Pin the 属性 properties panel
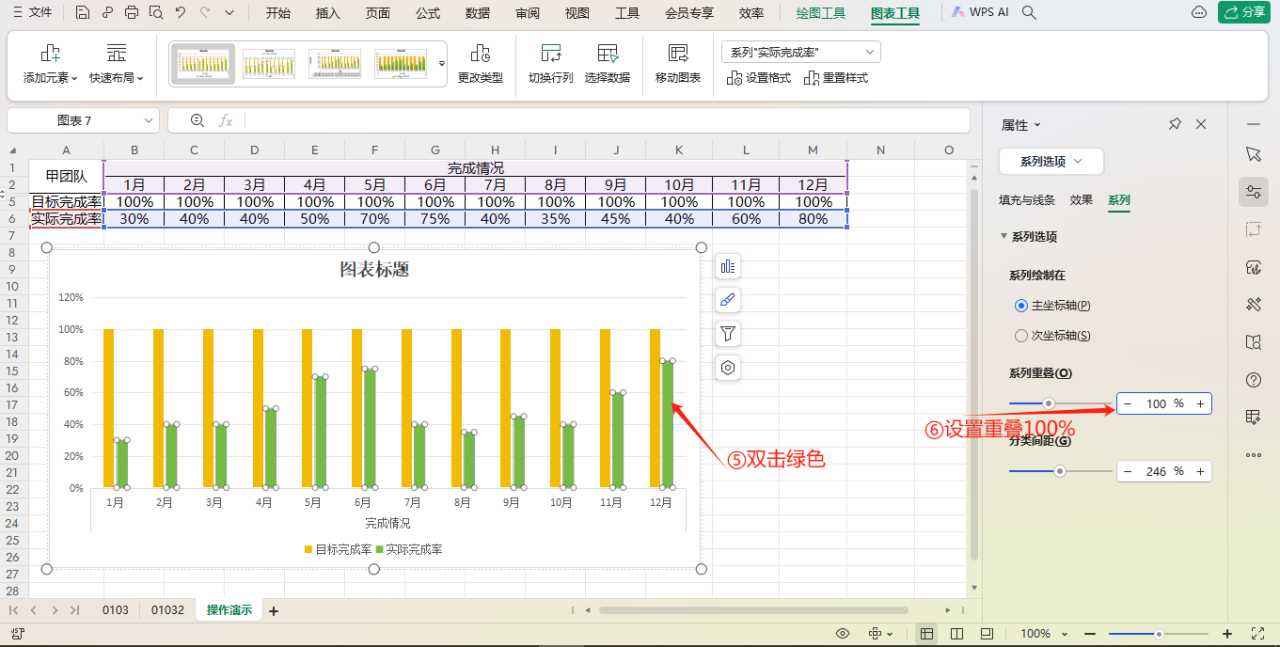Screen dimensions: 1280x647 click(x=1175, y=124)
